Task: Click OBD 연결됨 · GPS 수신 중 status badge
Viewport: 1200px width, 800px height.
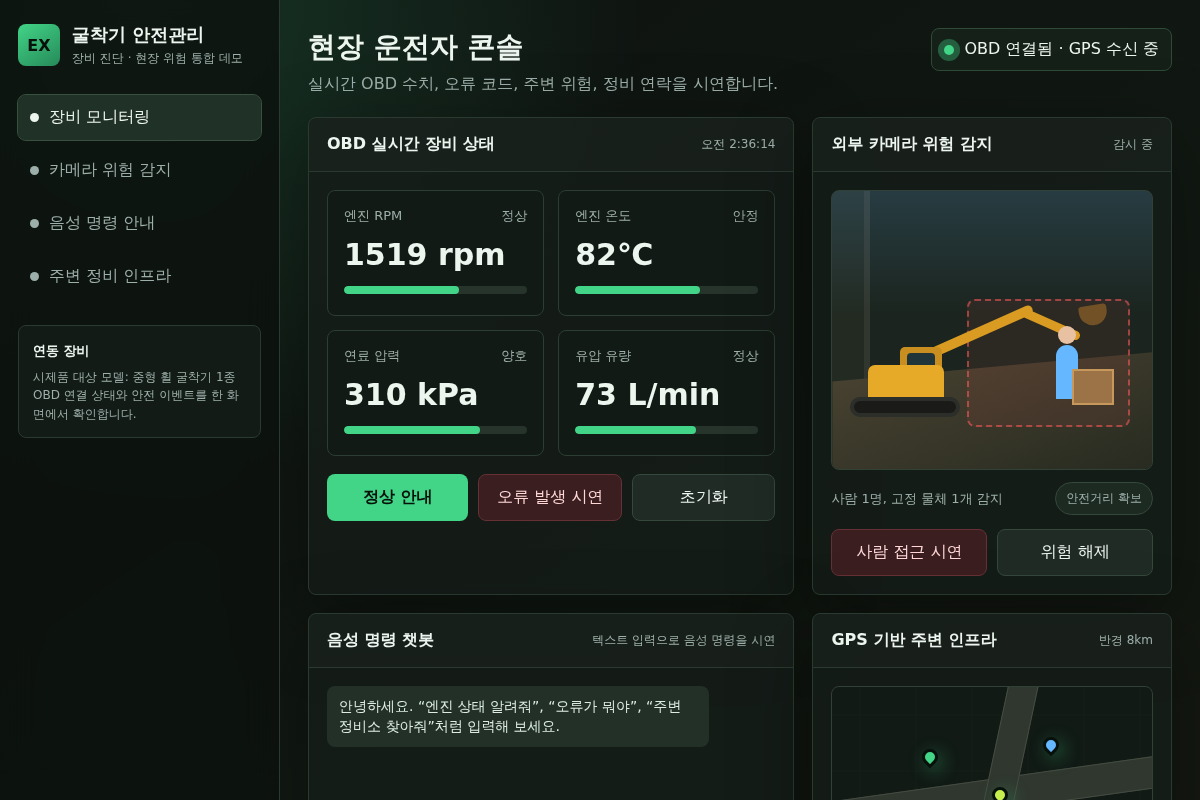Action: pyautogui.click(x=1051, y=49)
